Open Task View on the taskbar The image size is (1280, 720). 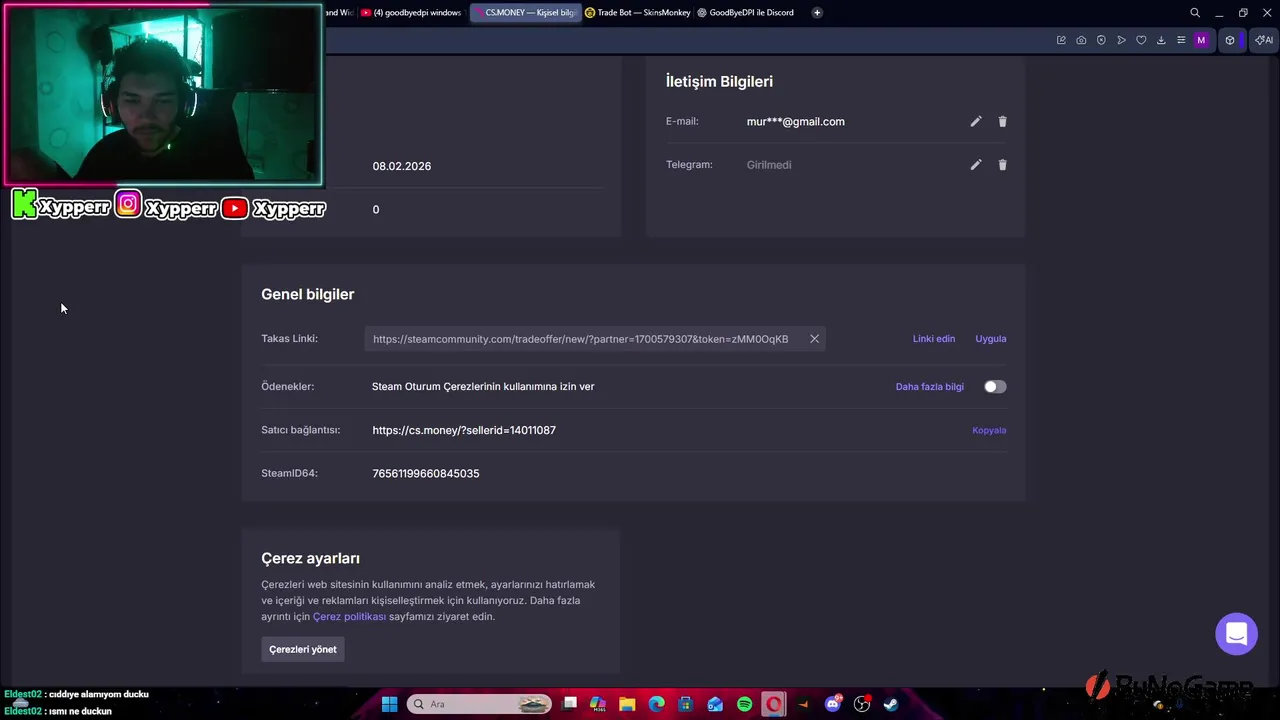(x=570, y=704)
